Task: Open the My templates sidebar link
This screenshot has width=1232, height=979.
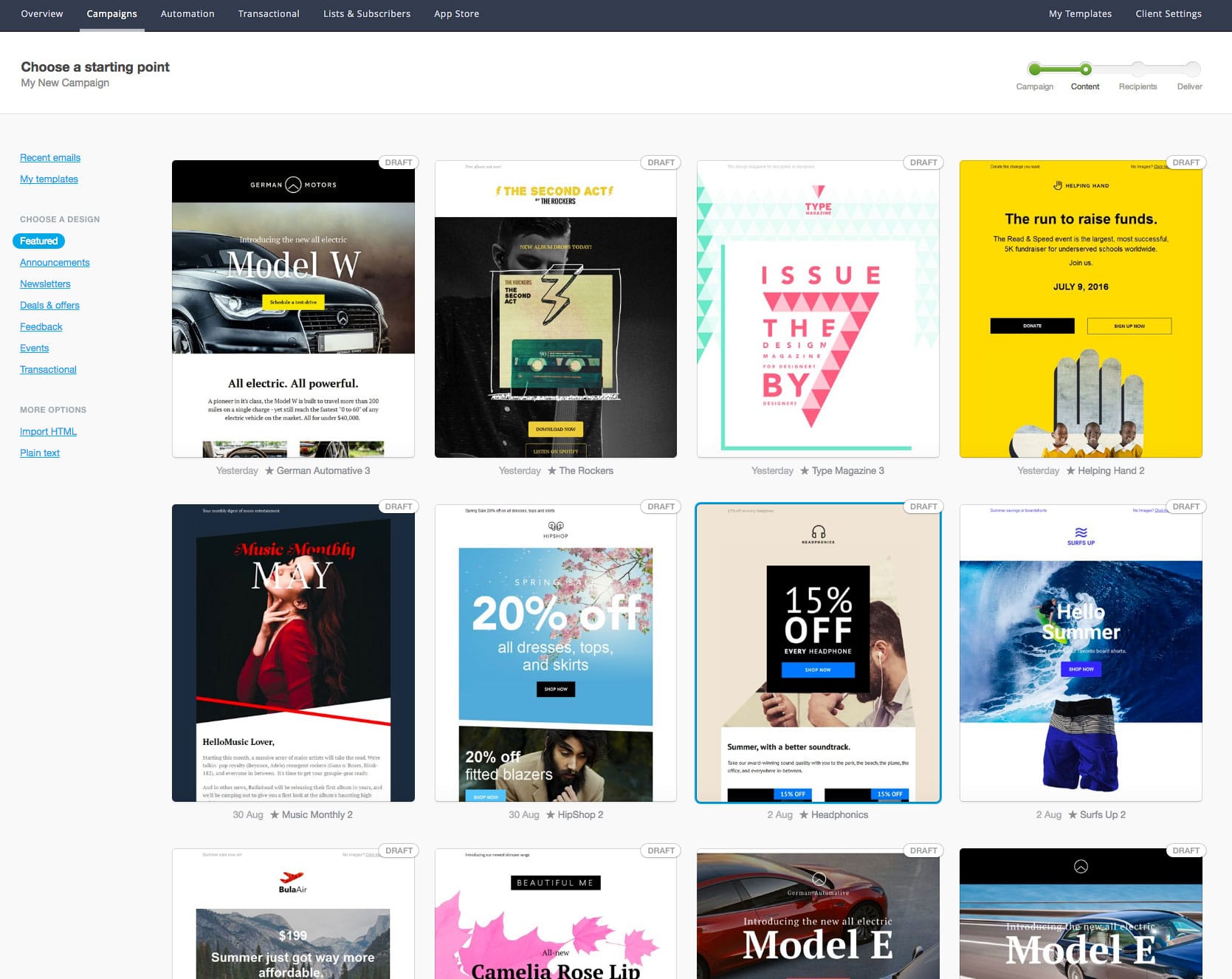Action: [49, 179]
